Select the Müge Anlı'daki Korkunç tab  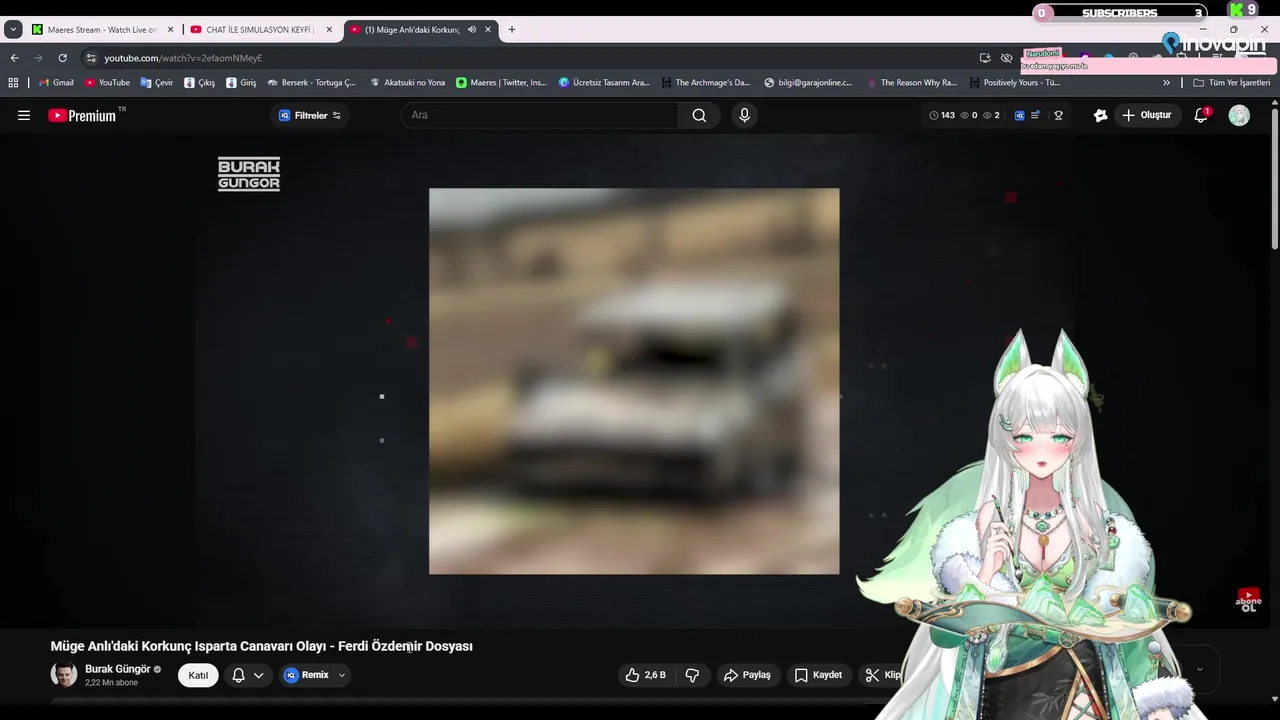(x=411, y=29)
